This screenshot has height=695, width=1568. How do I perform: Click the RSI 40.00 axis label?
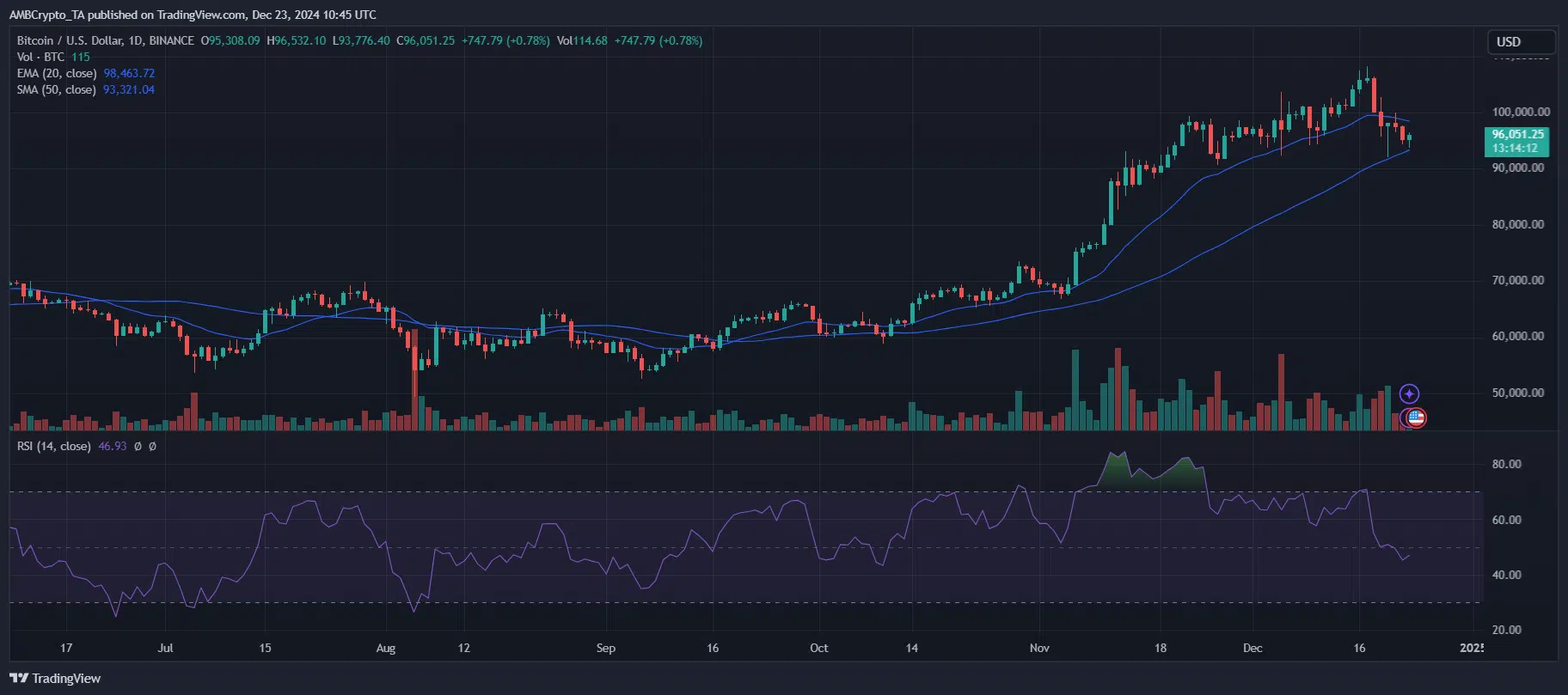click(x=1507, y=575)
